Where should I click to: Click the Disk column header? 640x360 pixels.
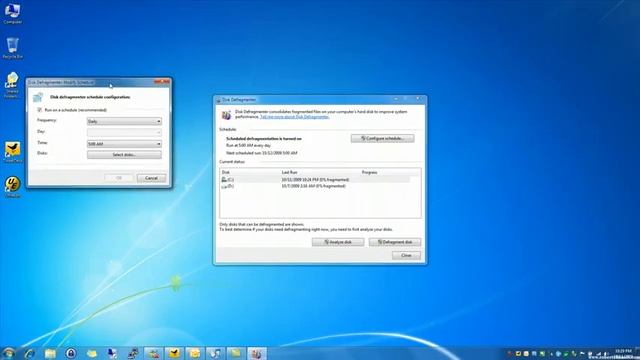point(226,172)
